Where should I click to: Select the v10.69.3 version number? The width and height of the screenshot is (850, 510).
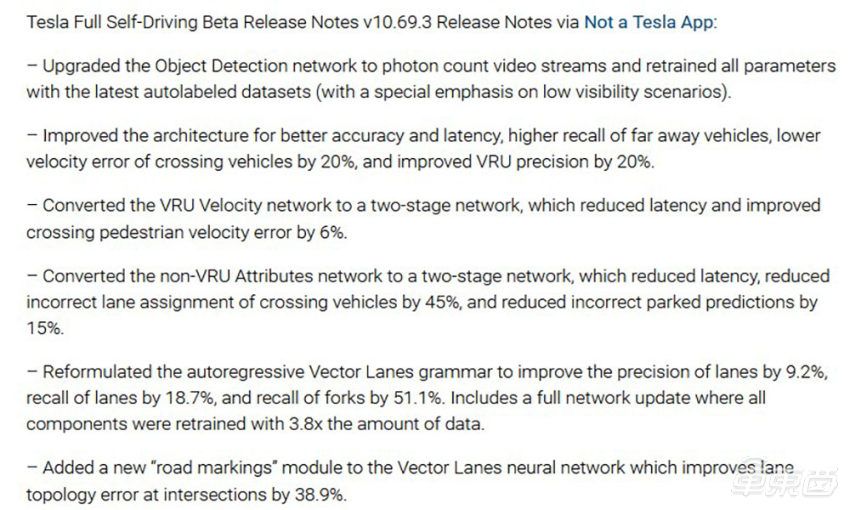[x=397, y=22]
